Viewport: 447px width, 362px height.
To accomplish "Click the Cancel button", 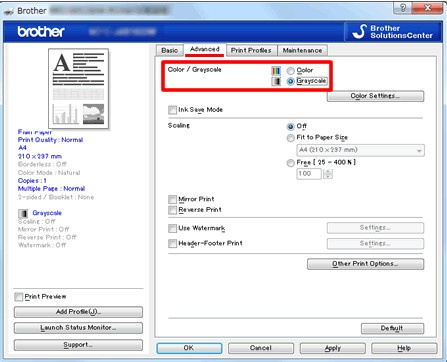I will pyautogui.click(x=261, y=348).
